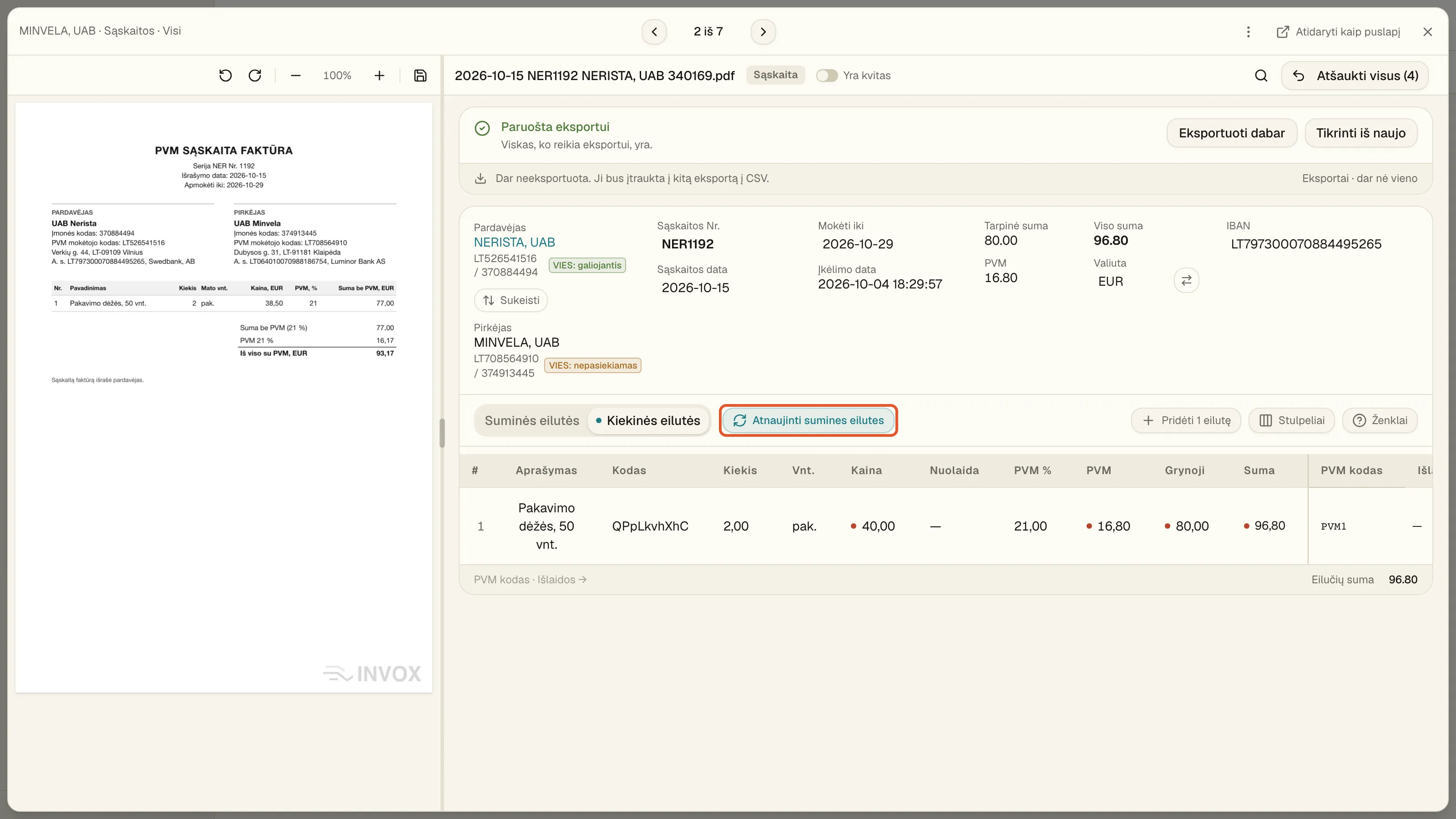This screenshot has width=1456, height=819.
Task: Close the invoice panel with X
Action: click(x=1428, y=32)
